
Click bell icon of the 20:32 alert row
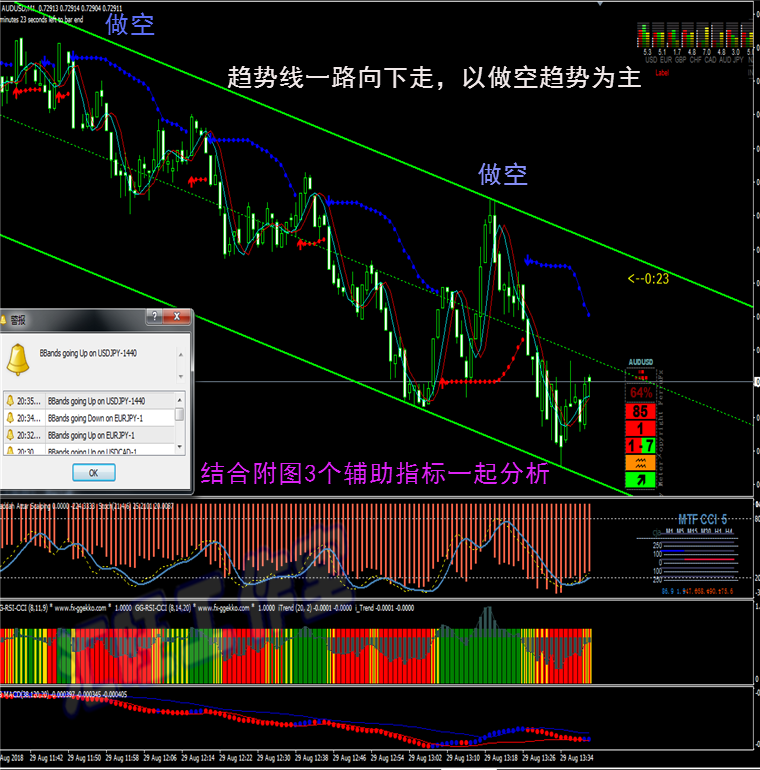(10, 435)
